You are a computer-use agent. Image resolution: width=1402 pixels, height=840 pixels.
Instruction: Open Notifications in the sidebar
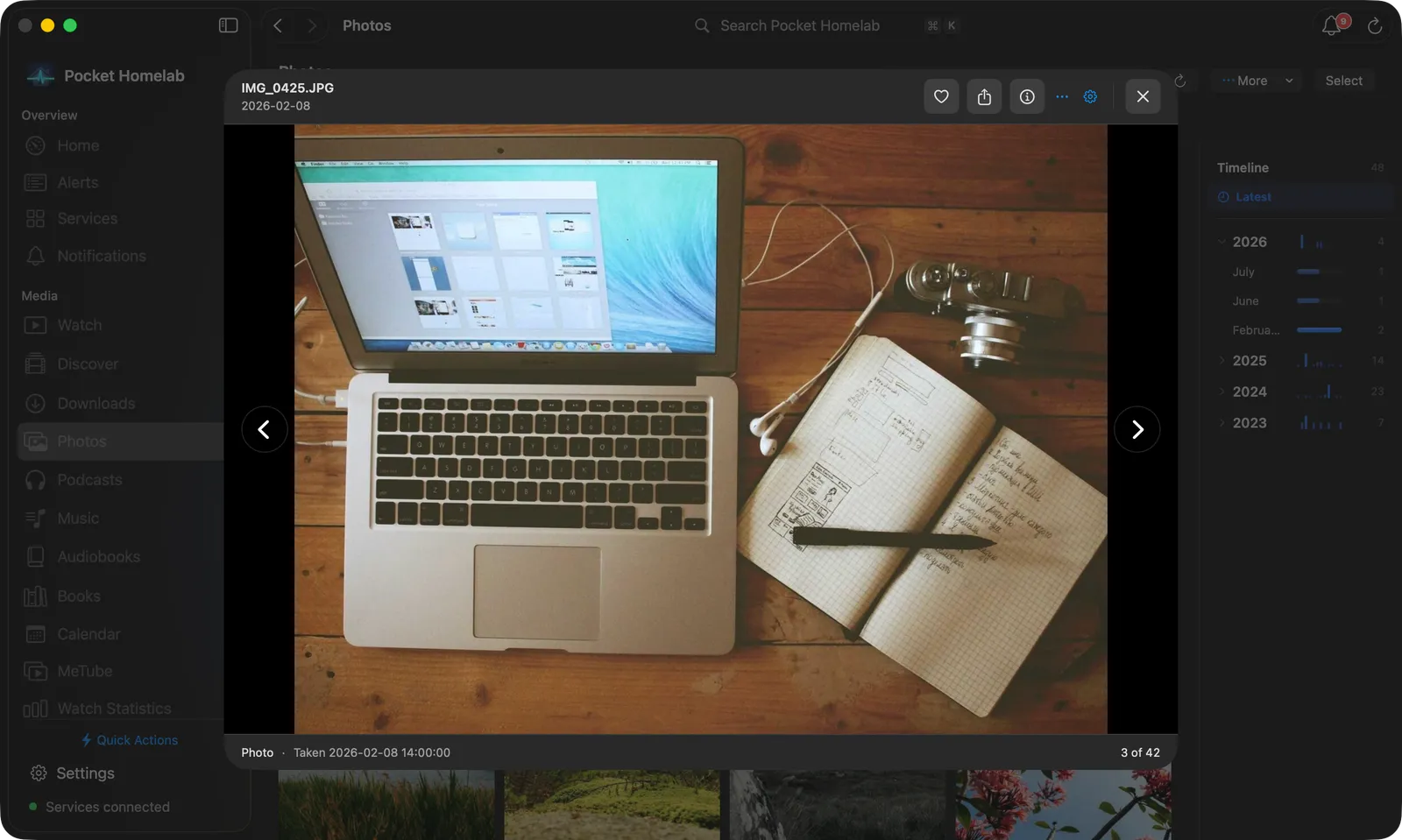[121, 256]
